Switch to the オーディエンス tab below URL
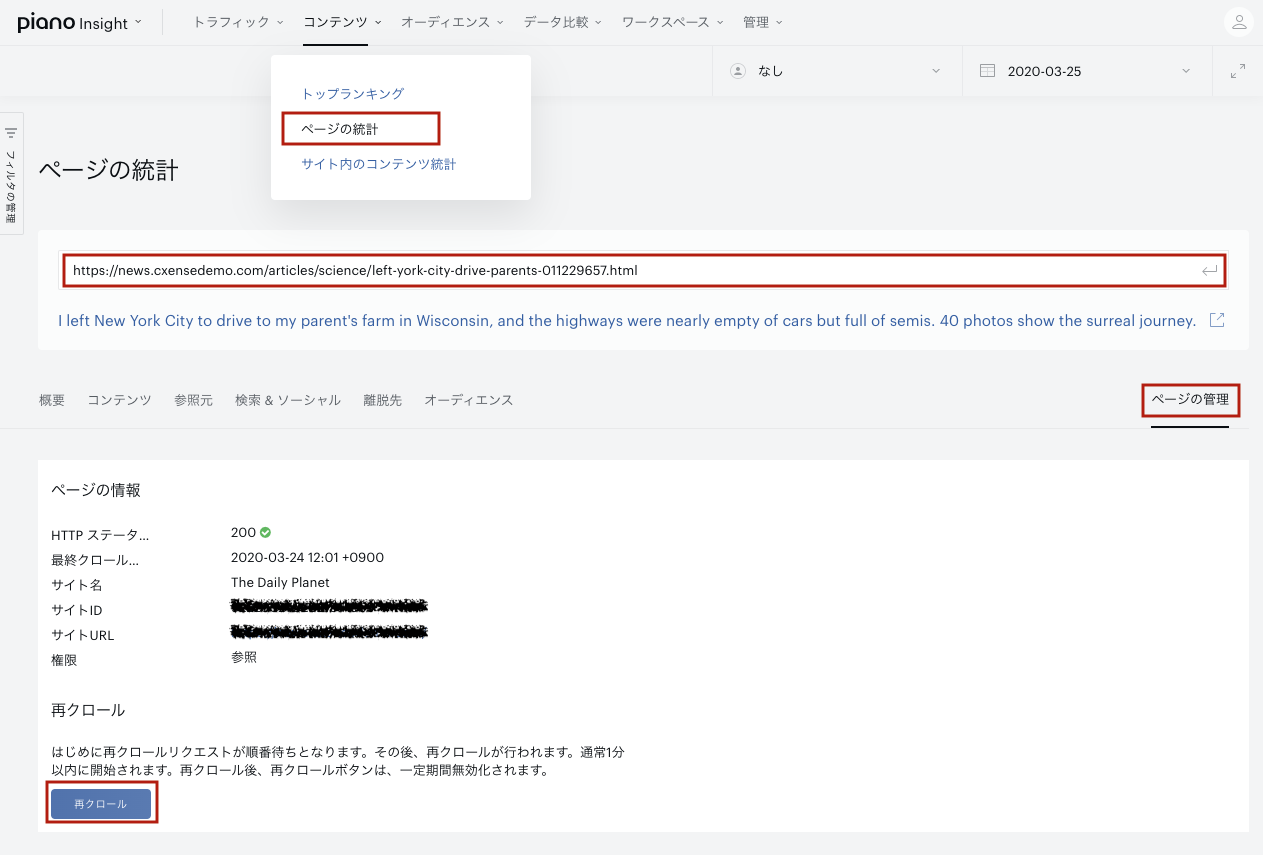This screenshot has height=855, width=1263. click(469, 400)
